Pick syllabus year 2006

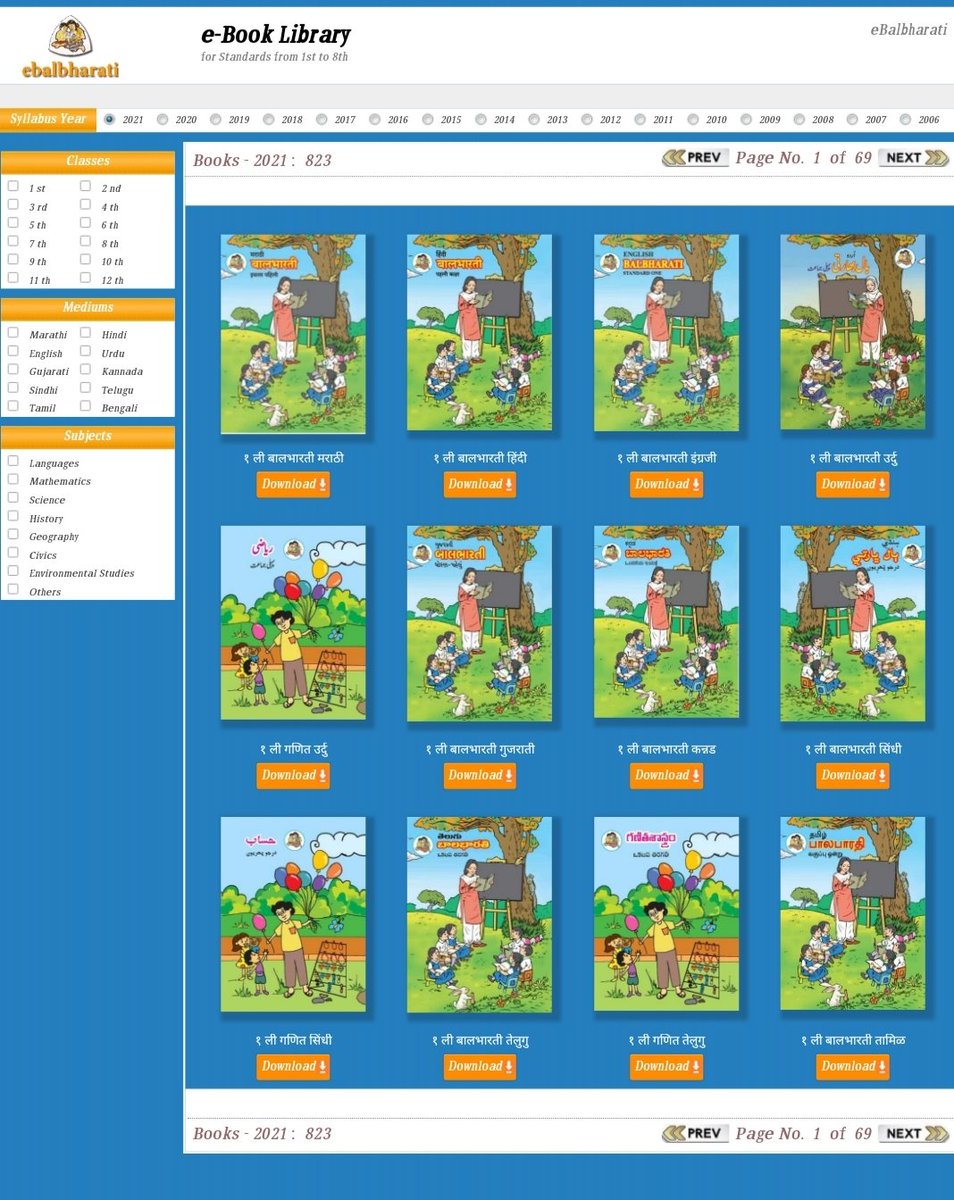905,119
